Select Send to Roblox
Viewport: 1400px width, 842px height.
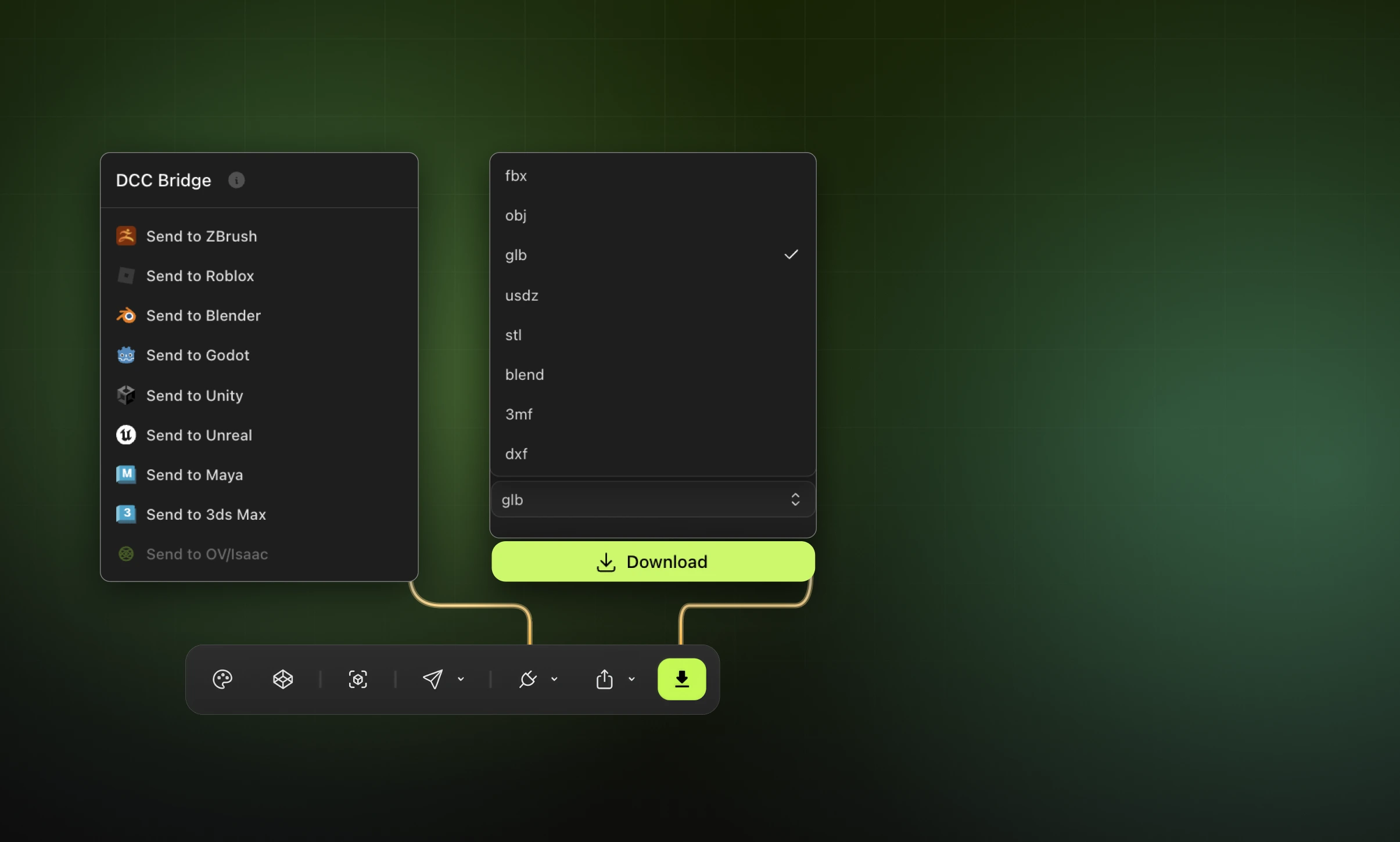coord(259,276)
